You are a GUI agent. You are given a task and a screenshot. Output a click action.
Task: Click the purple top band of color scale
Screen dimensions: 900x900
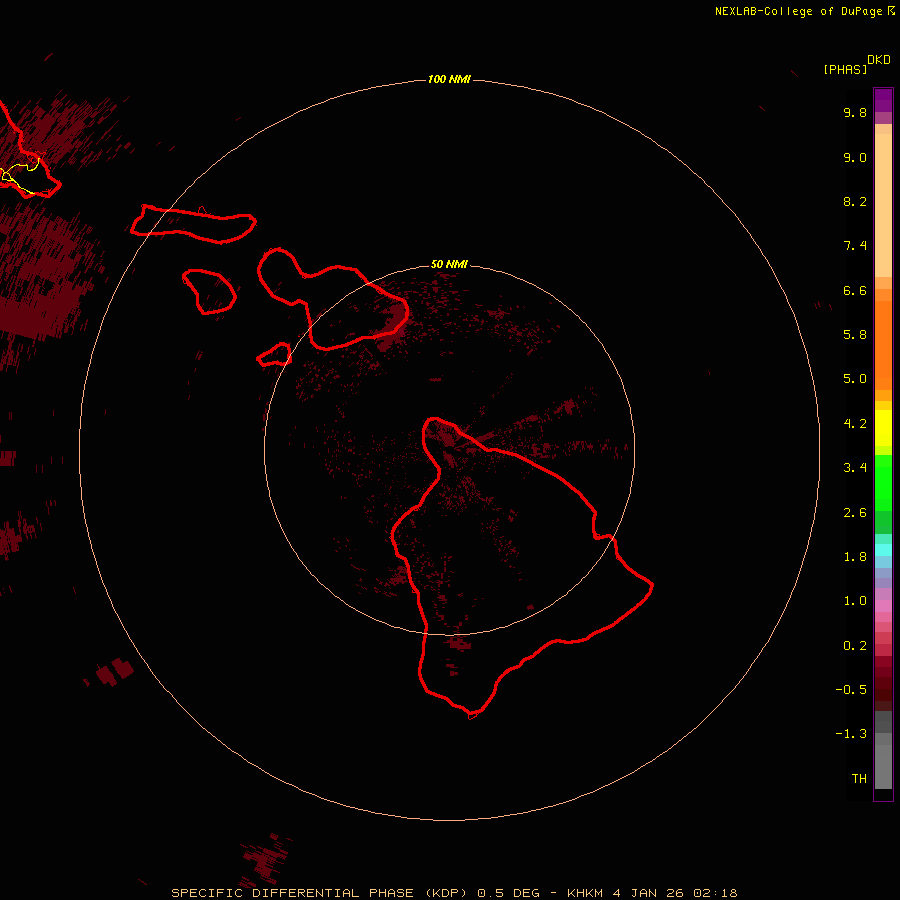(883, 100)
